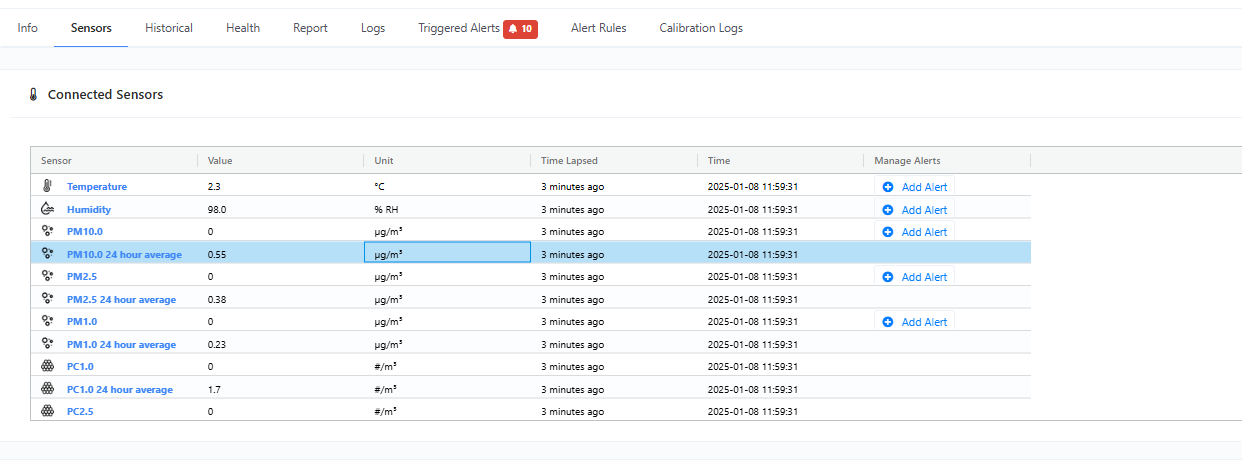Click the humidity icon in the Humidity row
Image resolution: width=1242 pixels, height=467 pixels.
47,209
